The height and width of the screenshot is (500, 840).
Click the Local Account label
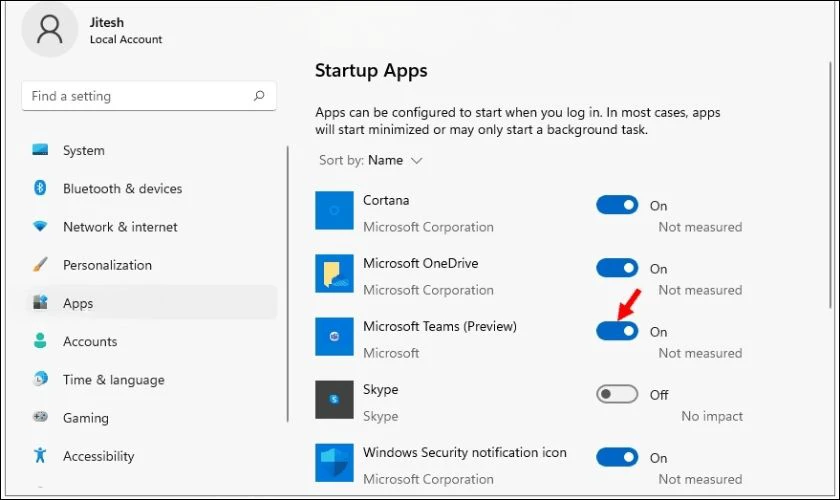coord(126,39)
